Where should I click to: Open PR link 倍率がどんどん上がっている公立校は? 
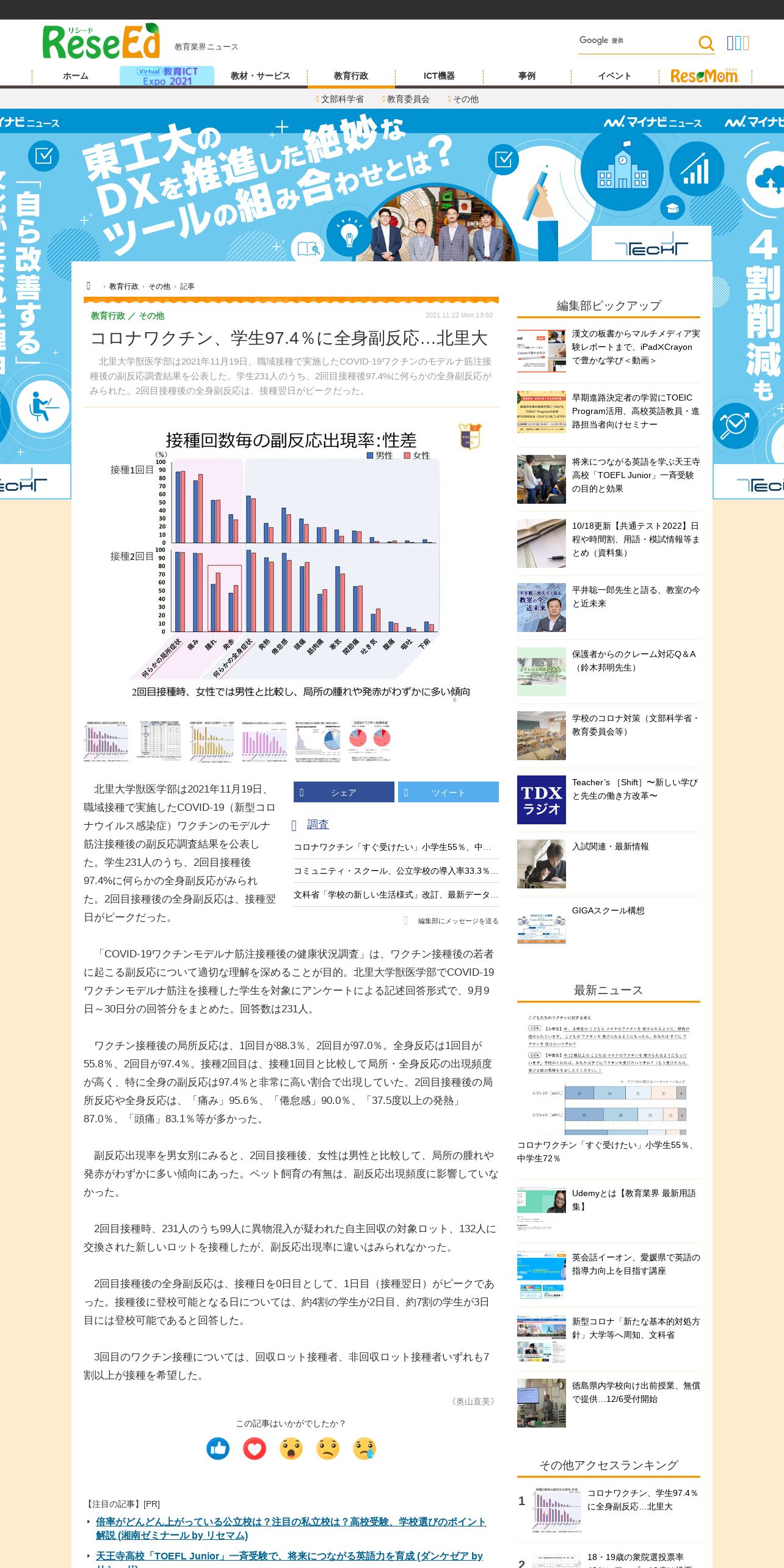click(x=291, y=1528)
